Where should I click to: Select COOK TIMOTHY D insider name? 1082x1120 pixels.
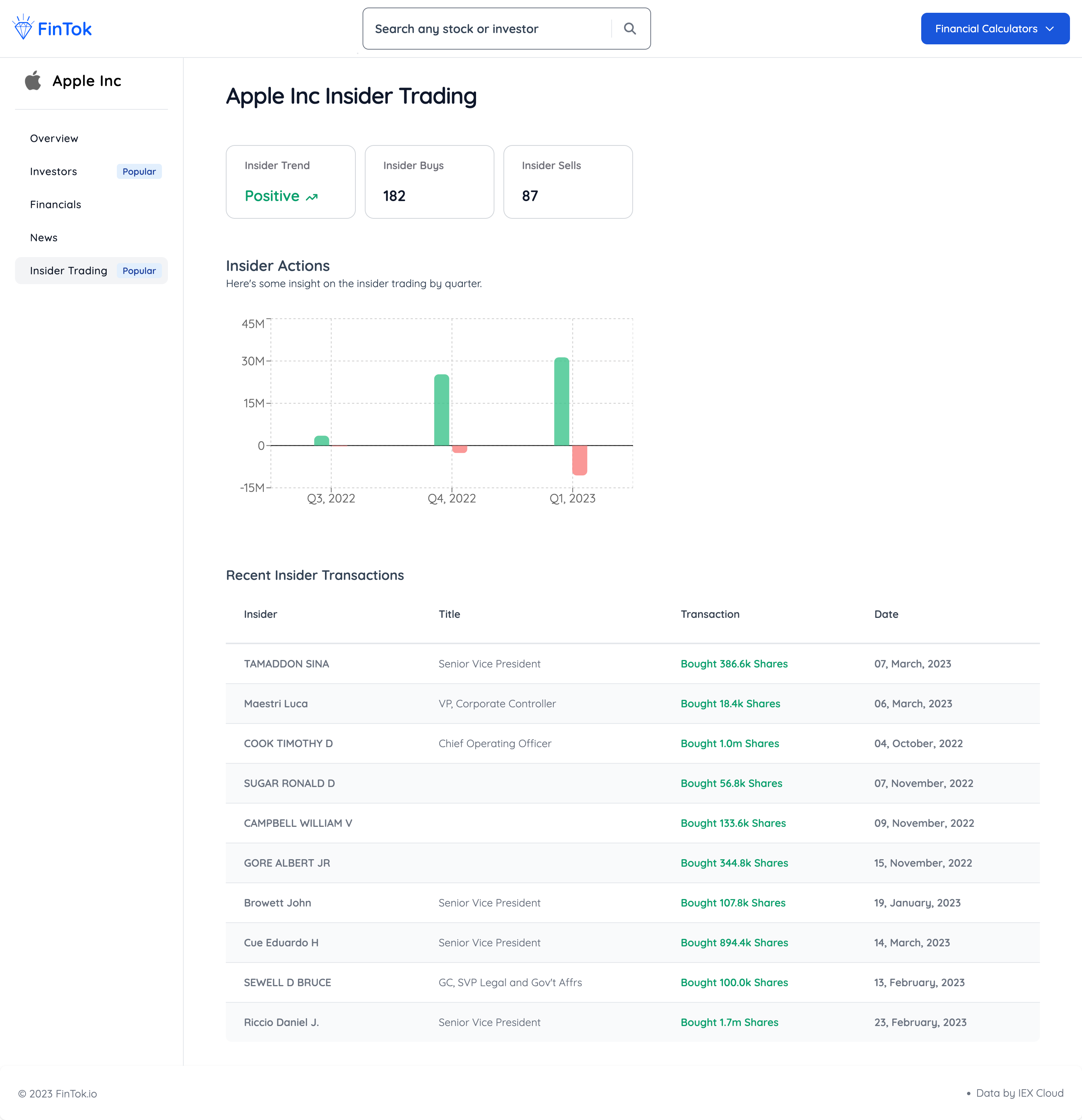289,743
